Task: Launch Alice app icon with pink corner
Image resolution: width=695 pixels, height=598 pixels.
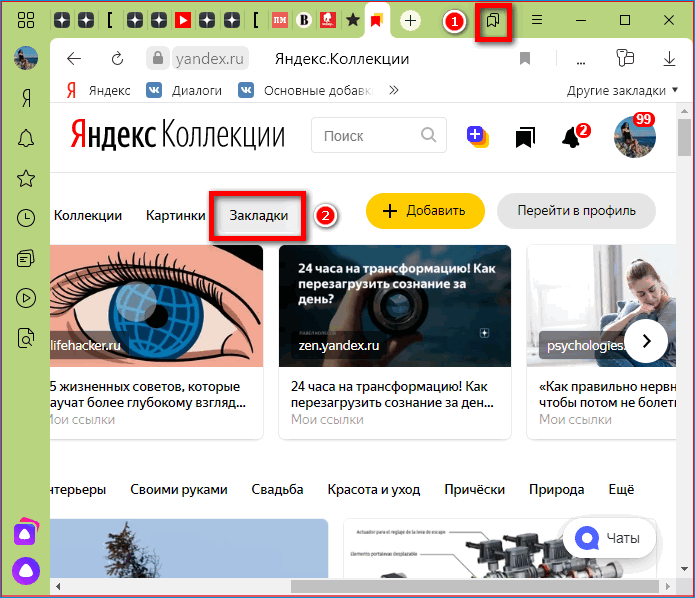Action: [26, 532]
